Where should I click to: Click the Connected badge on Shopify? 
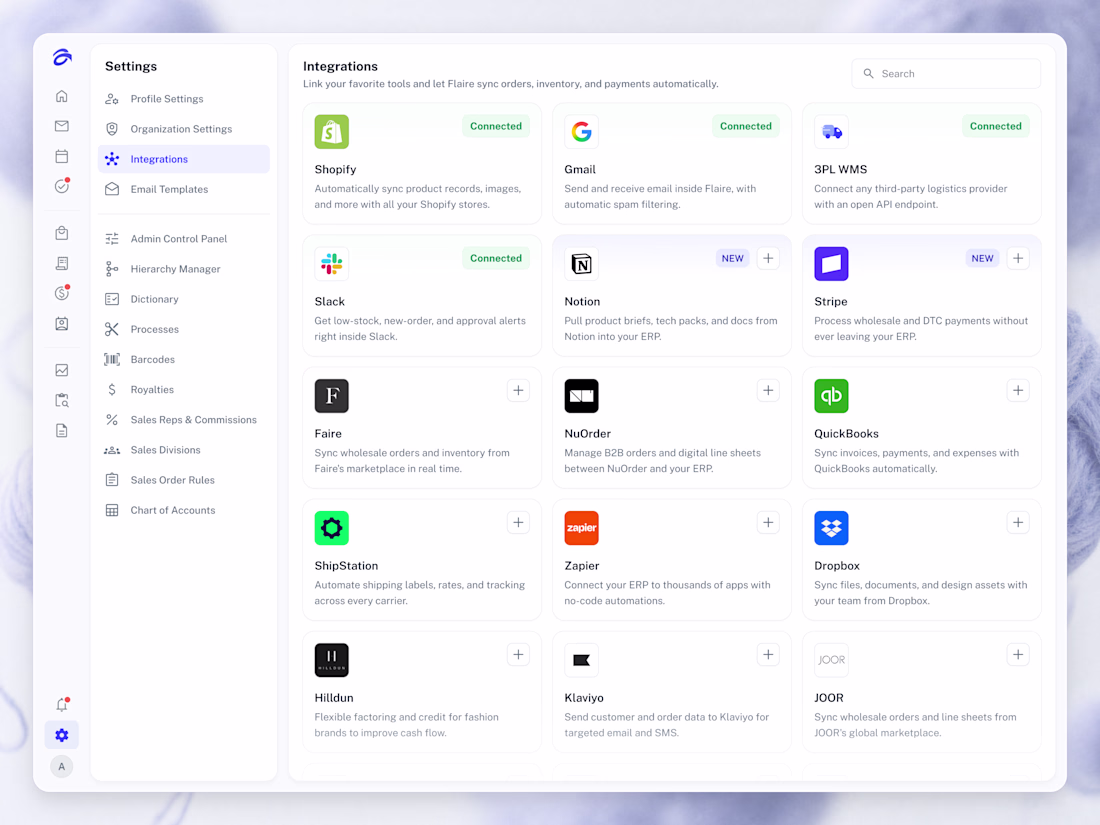[496, 126]
